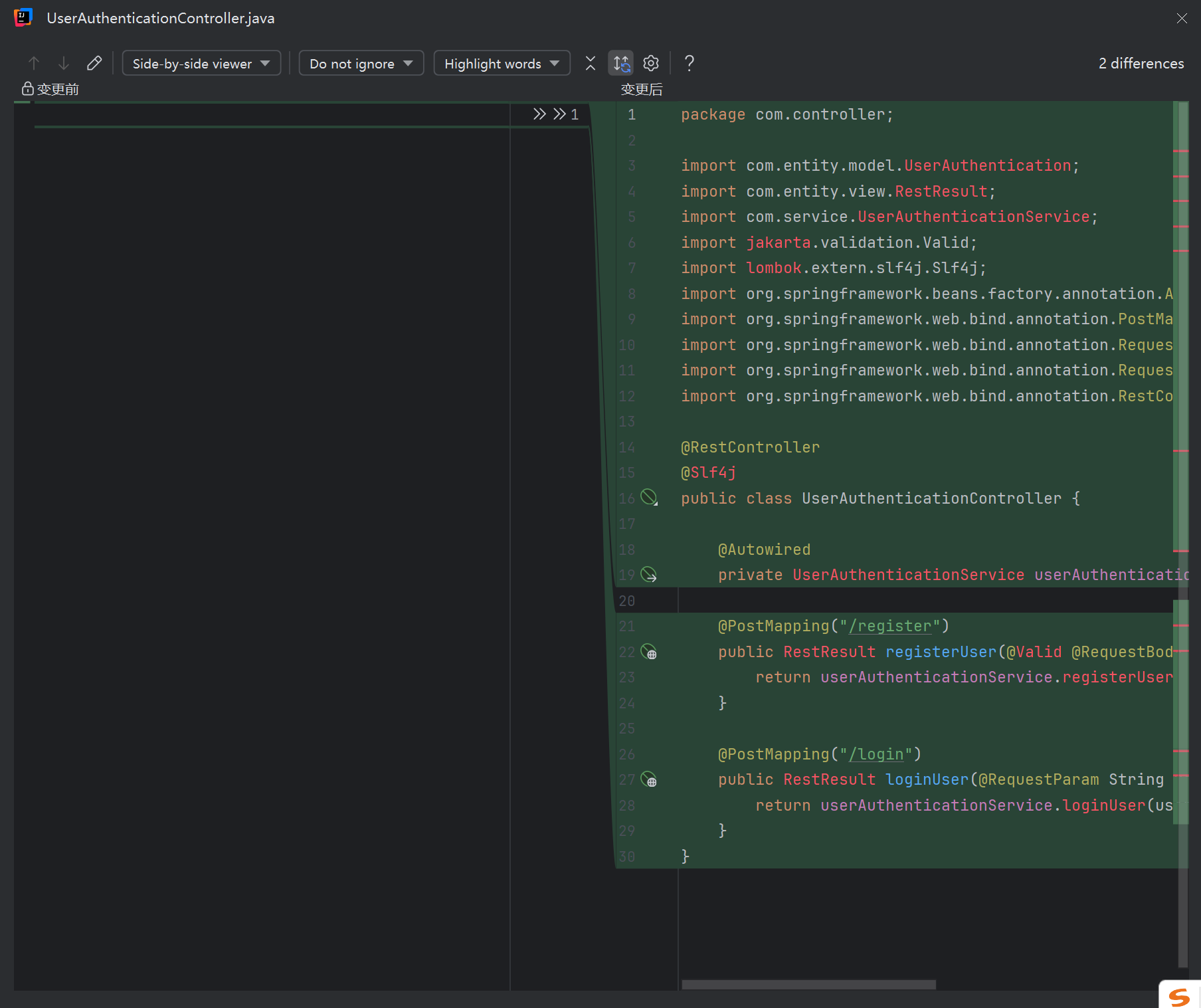Go to next difference arrow

point(64,63)
